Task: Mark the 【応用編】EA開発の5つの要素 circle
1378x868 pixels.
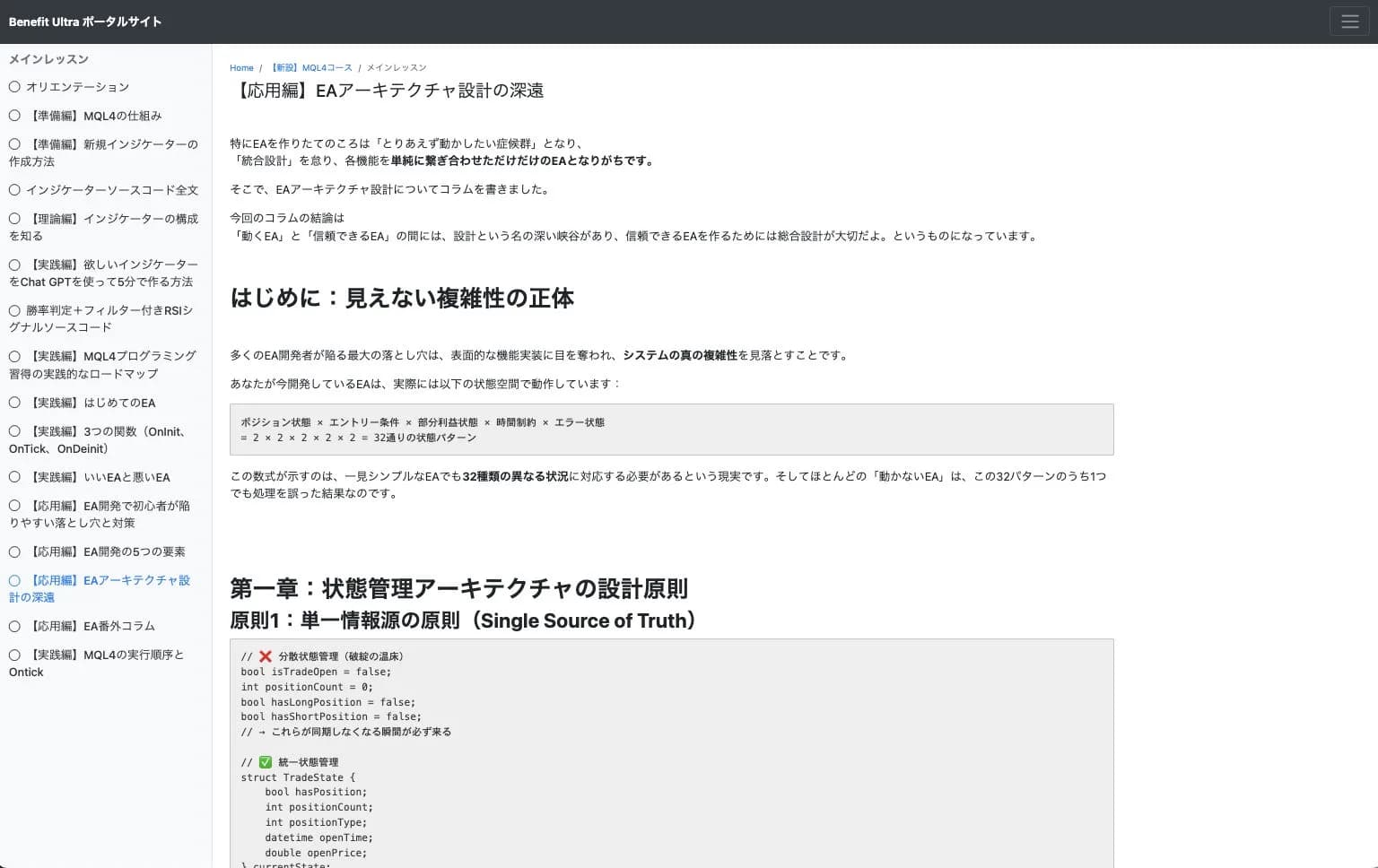Action: pyautogui.click(x=14, y=551)
